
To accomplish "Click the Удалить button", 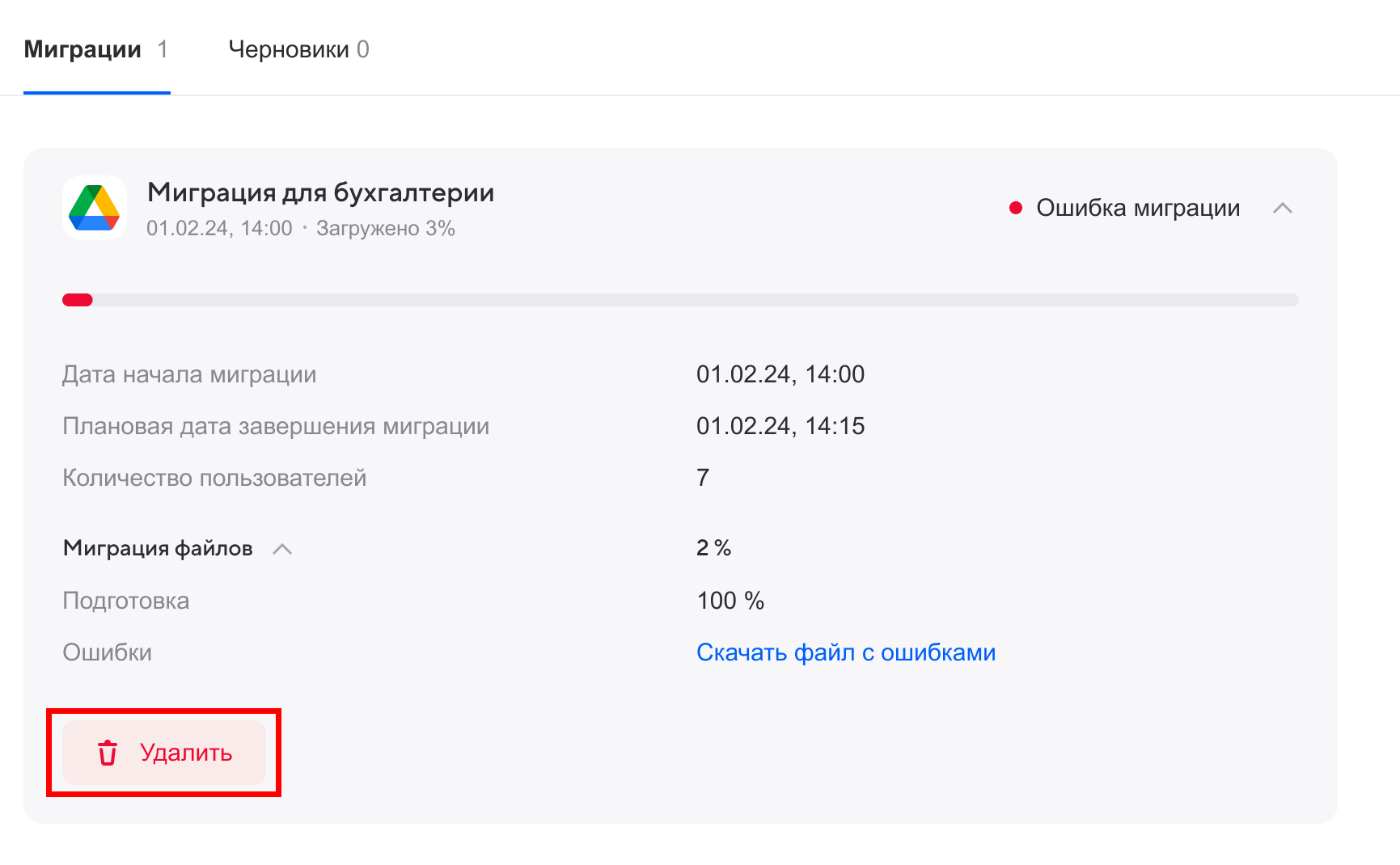I will [x=164, y=753].
